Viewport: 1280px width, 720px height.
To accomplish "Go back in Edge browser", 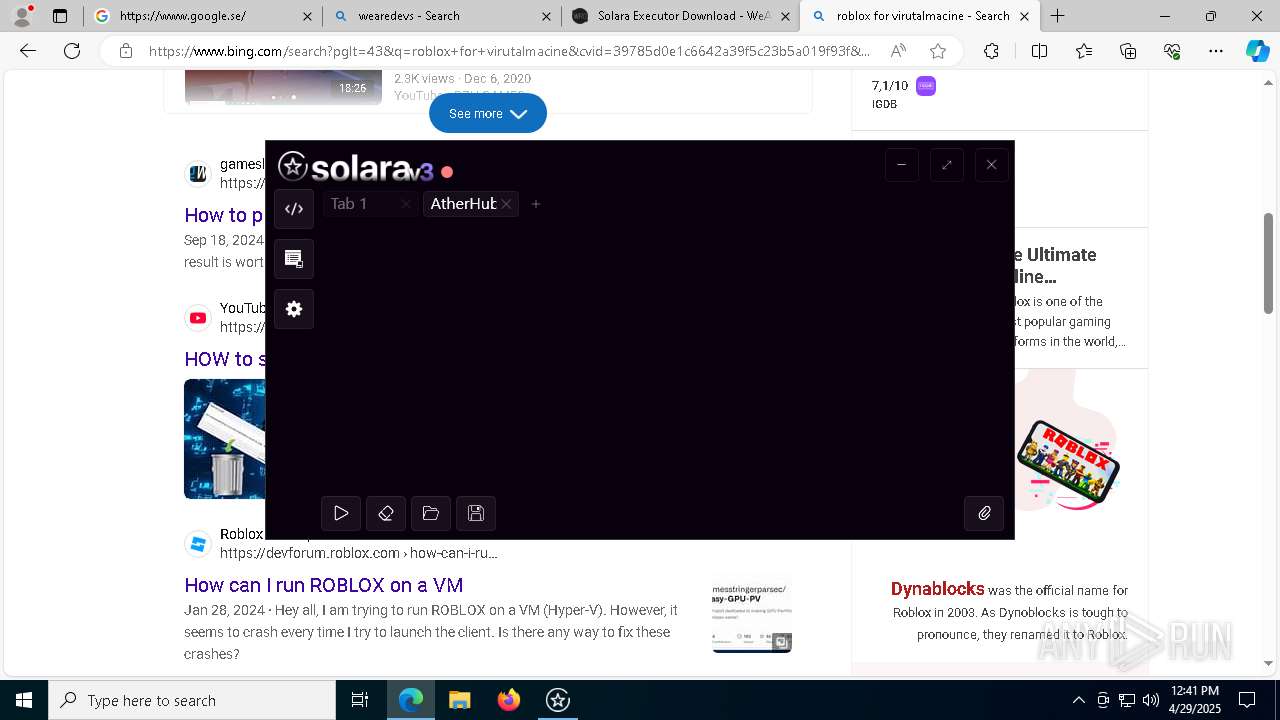I will (x=28, y=51).
